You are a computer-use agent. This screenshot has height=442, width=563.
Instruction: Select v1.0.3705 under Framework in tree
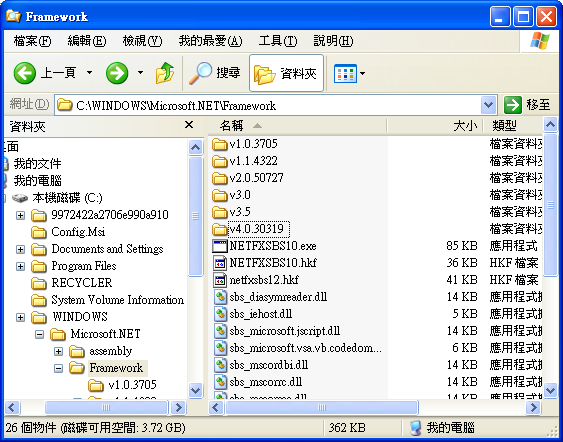point(132,385)
